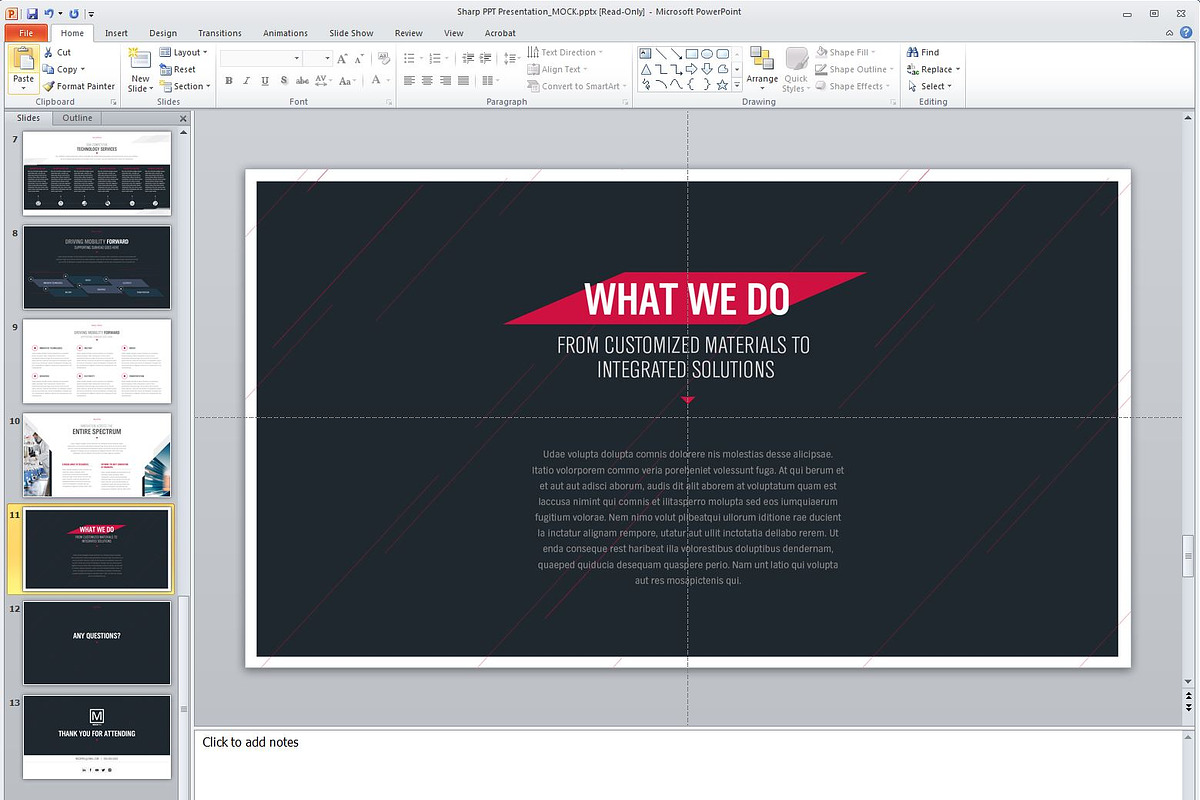Pick the 5-point star shape
Screen dimensions: 1200x800
click(722, 84)
